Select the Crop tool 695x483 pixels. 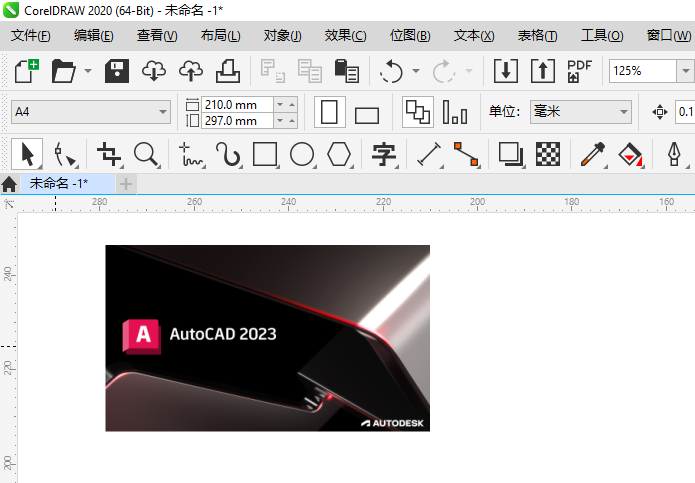[x=109, y=154]
